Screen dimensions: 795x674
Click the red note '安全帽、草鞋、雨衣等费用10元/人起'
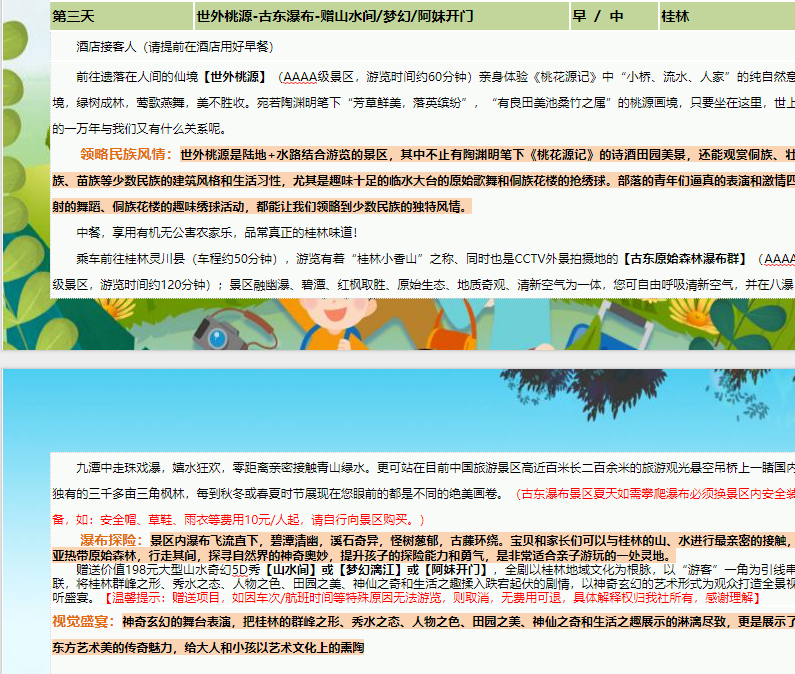click(202, 520)
